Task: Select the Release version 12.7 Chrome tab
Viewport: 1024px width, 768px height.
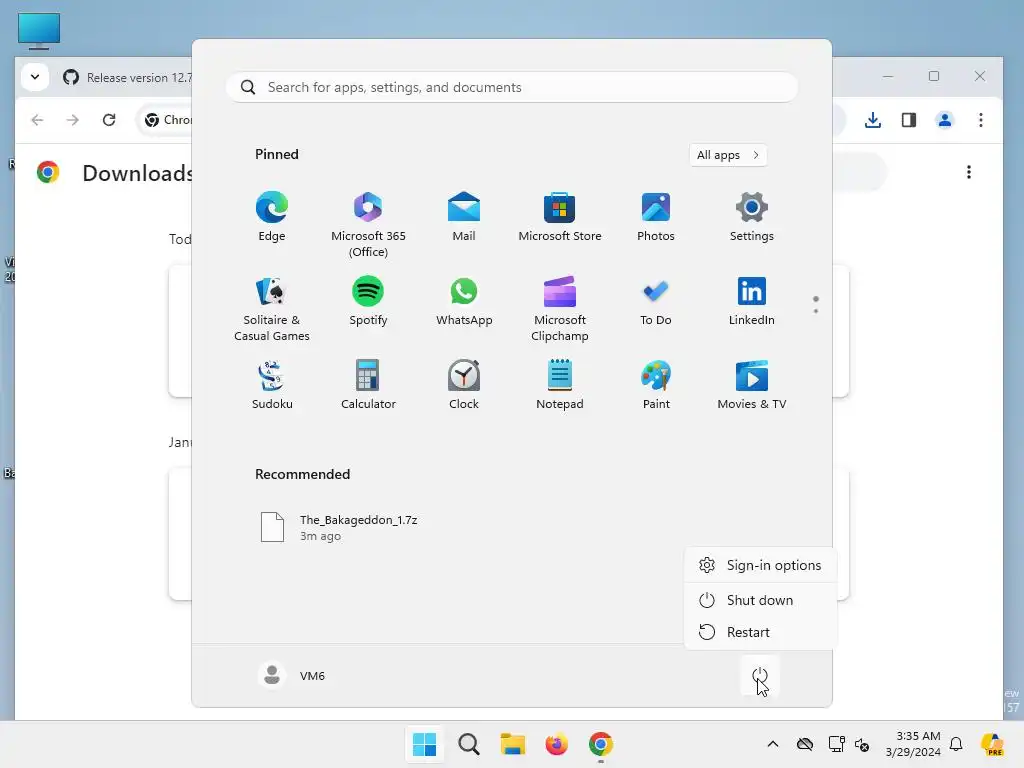Action: pos(127,77)
